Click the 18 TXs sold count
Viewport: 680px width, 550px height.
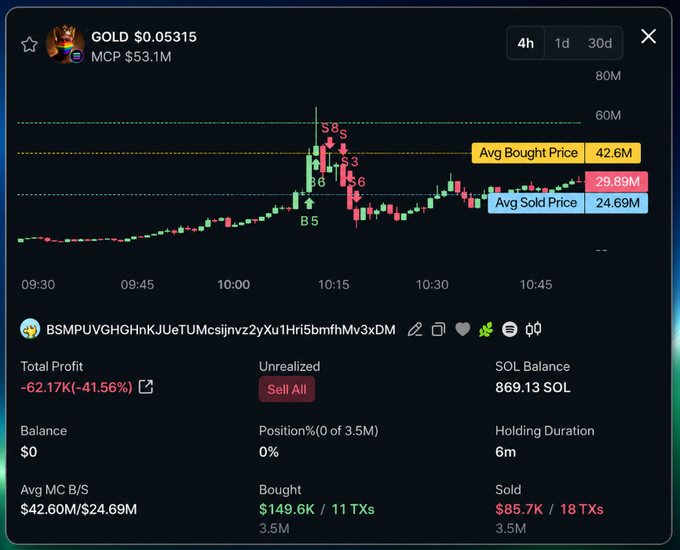coord(582,509)
